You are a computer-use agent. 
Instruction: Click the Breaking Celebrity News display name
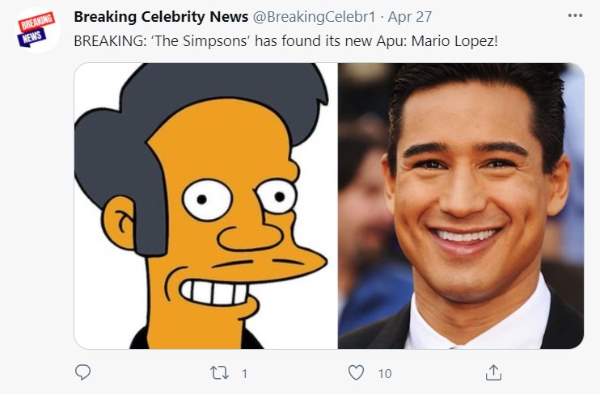[x=161, y=17]
